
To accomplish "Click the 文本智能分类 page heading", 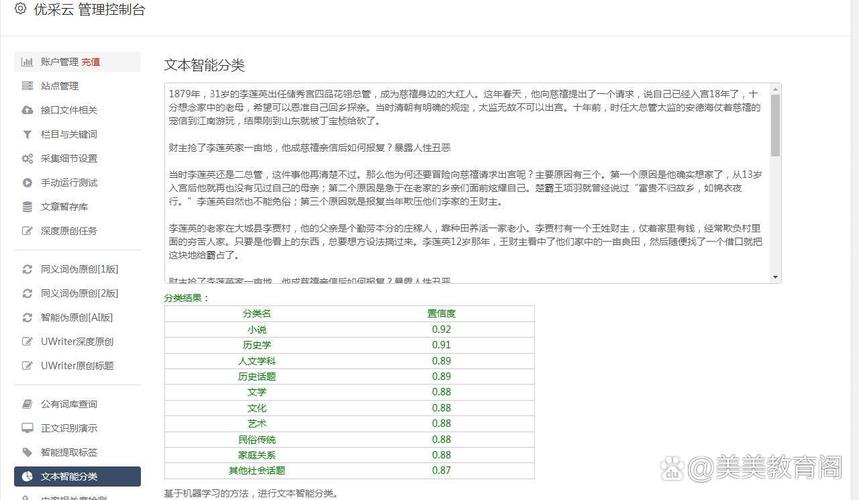I will 204,65.
